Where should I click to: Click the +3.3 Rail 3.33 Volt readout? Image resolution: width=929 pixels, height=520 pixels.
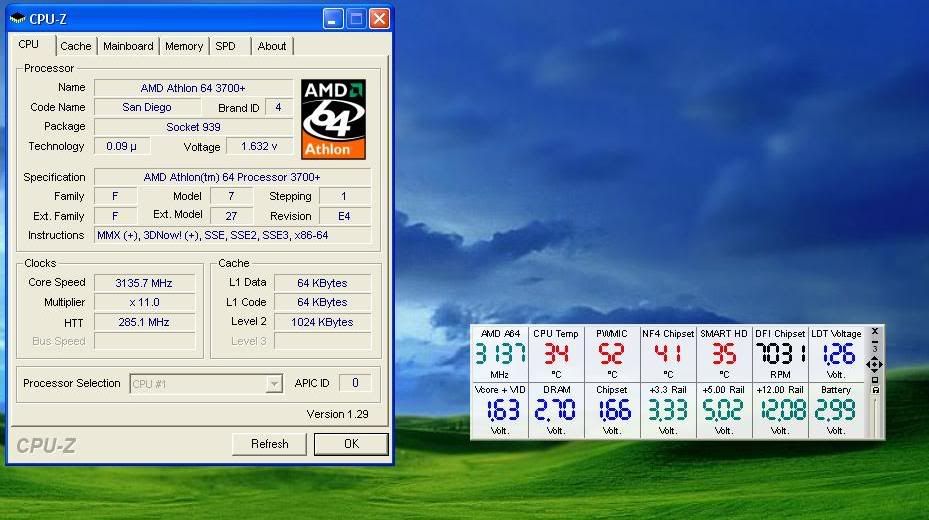[668, 410]
